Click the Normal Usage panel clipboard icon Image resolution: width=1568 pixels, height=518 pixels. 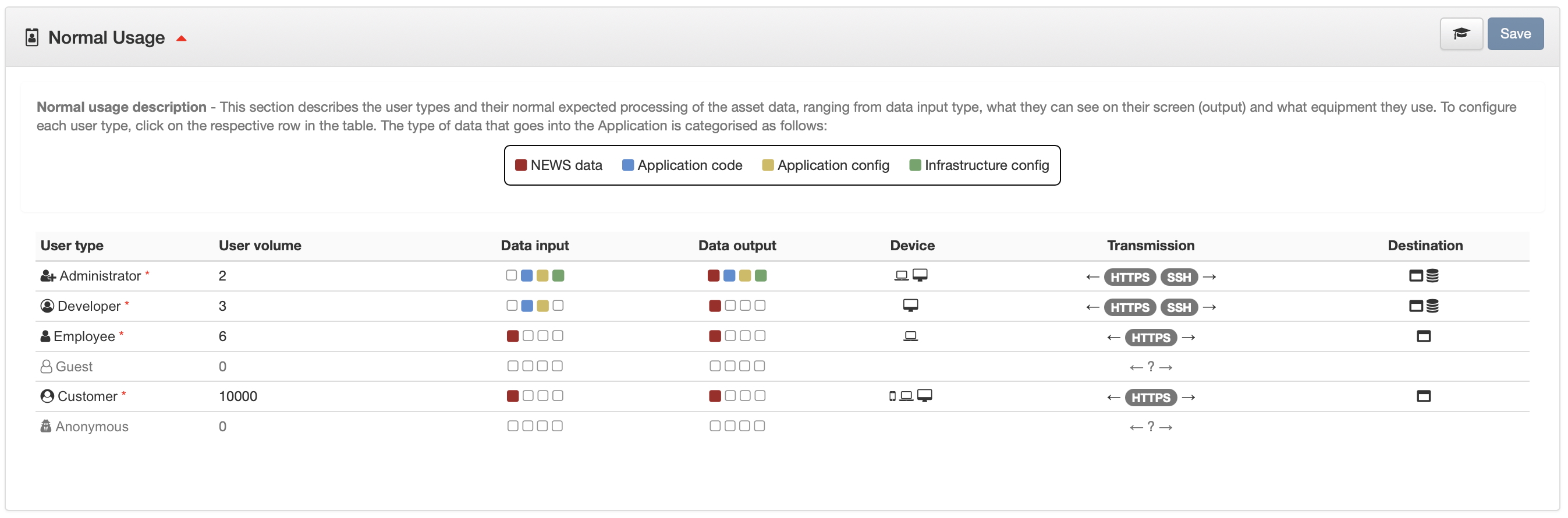coord(31,38)
